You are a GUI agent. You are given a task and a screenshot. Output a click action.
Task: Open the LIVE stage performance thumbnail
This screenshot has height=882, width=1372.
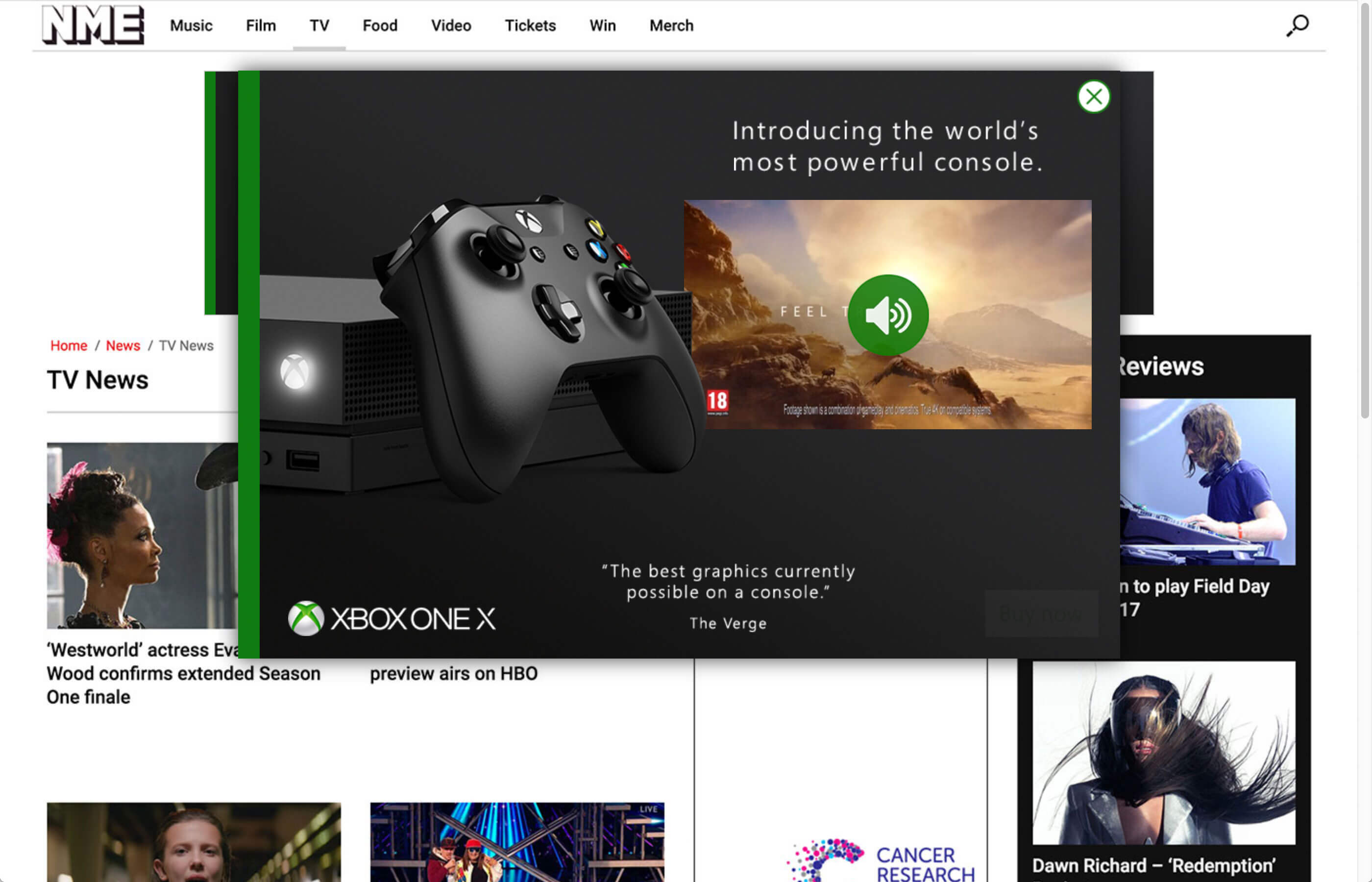517,842
